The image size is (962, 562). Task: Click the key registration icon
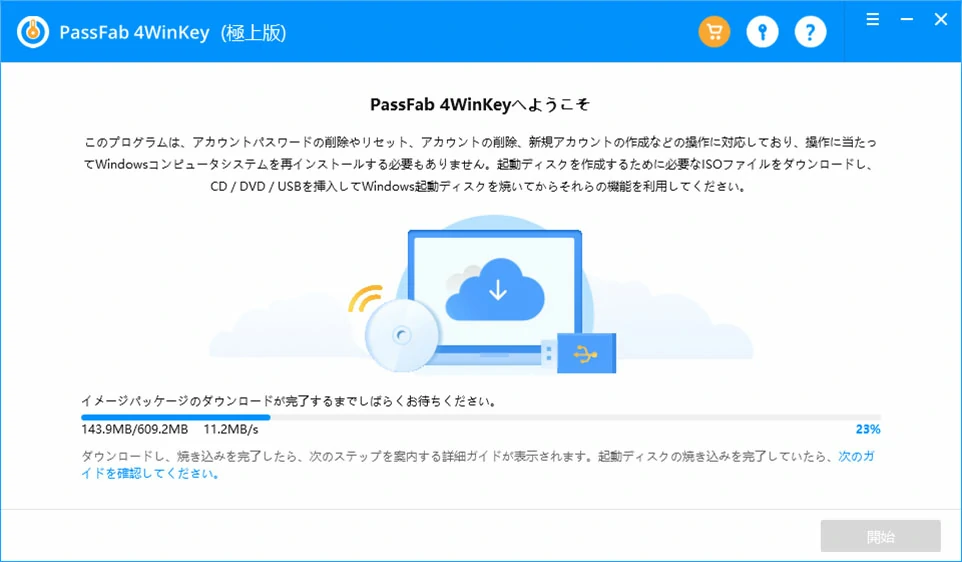point(762,31)
